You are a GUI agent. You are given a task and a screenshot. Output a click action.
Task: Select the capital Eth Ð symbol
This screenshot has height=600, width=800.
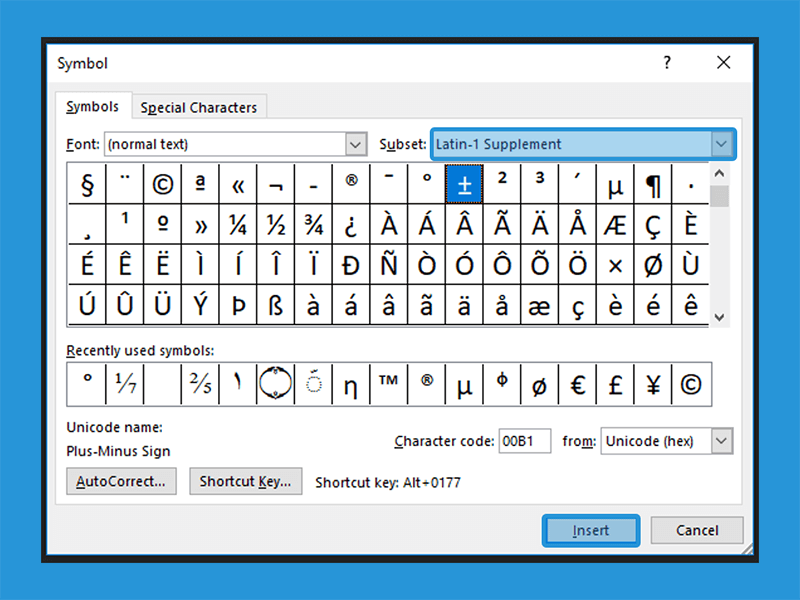click(x=352, y=264)
